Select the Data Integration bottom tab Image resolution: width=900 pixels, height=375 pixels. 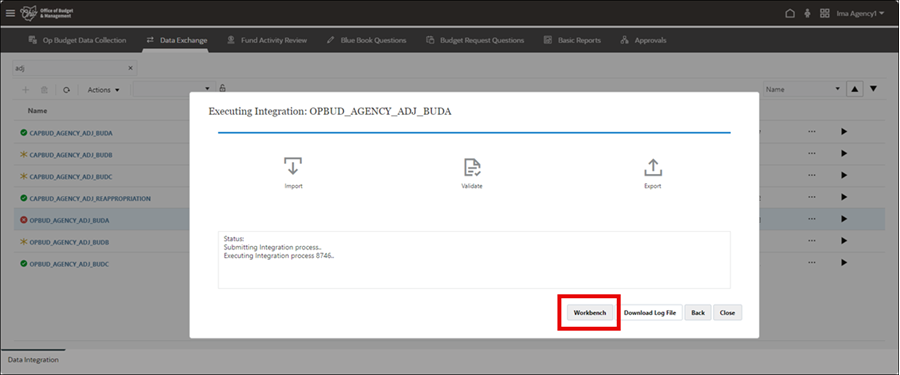(33, 359)
